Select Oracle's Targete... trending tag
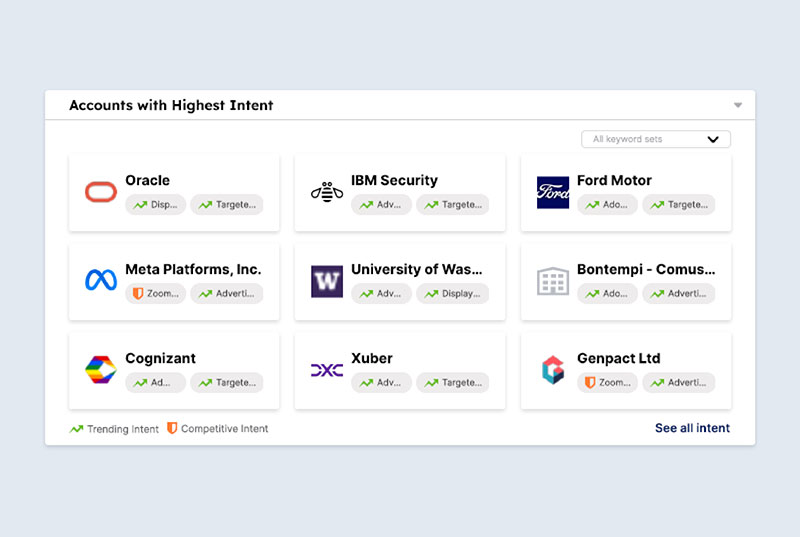 pos(227,204)
